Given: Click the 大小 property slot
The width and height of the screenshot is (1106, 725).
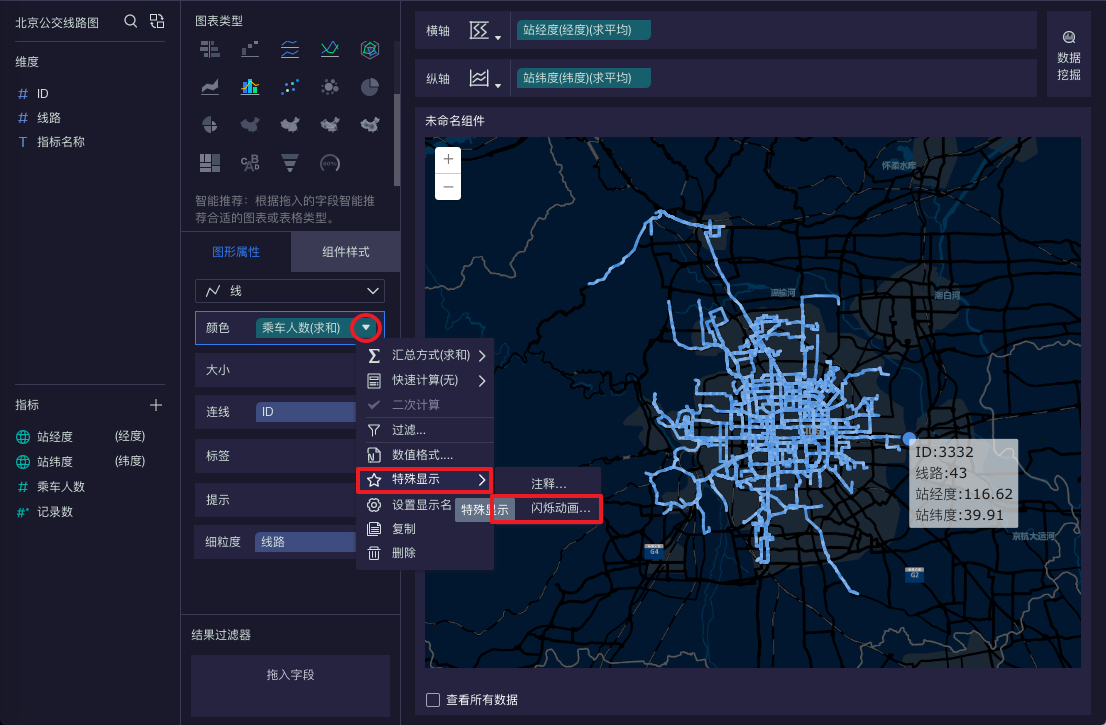Looking at the screenshot, I should [x=276, y=370].
